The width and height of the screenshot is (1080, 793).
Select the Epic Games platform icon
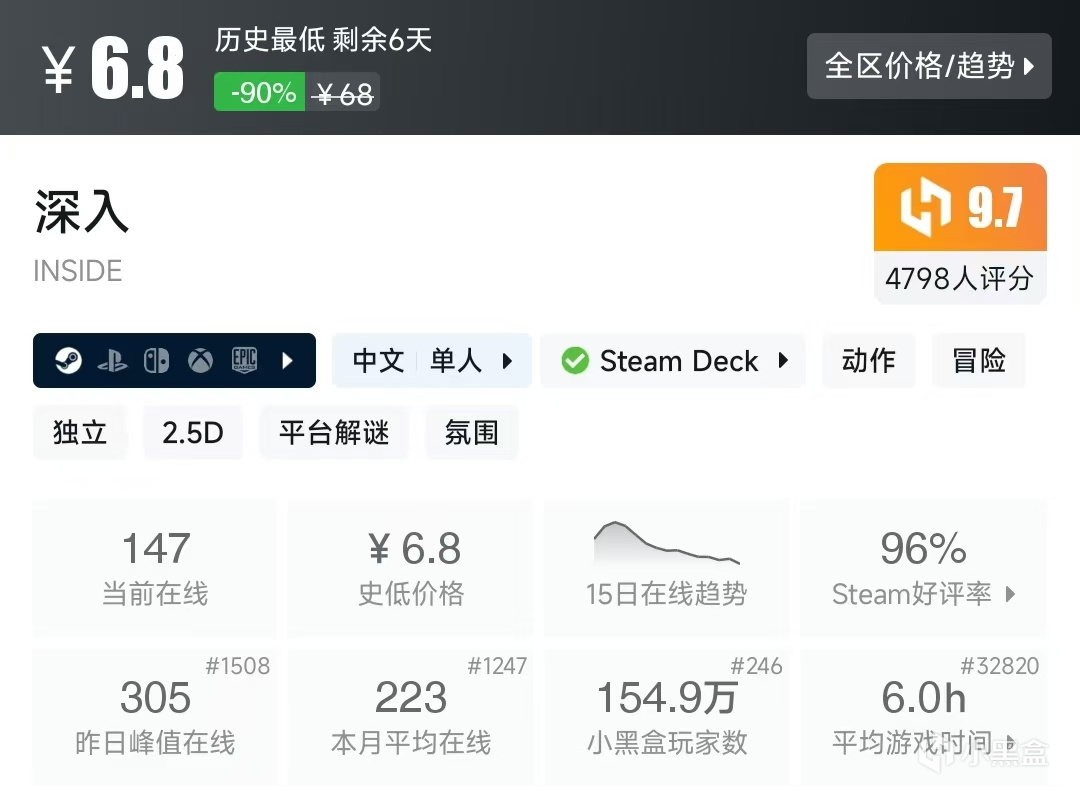(243, 360)
